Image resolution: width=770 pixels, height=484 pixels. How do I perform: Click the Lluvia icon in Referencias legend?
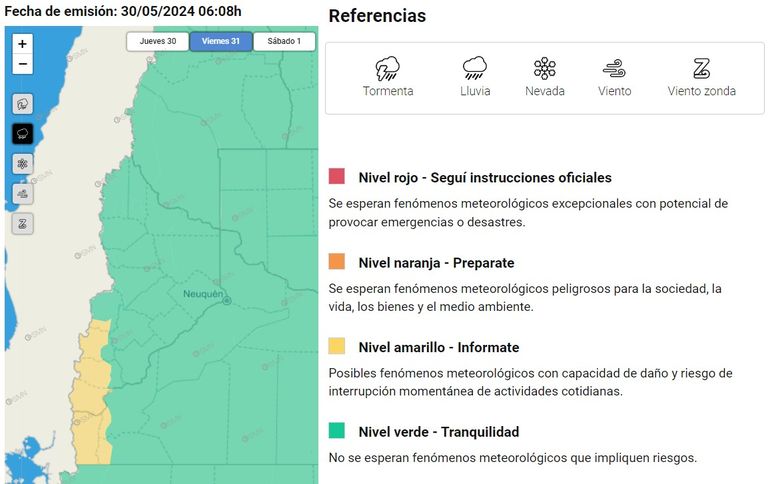(475, 69)
